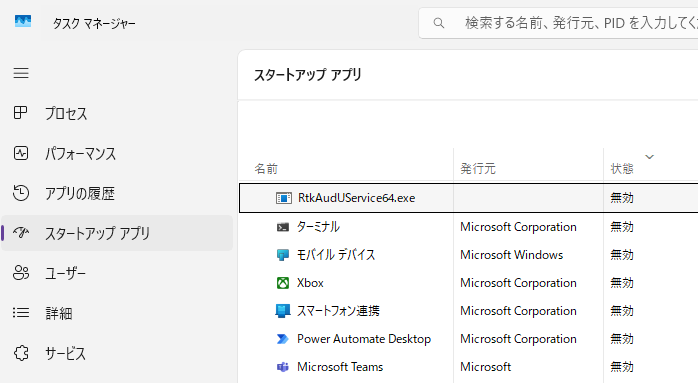Open the 詳細 page

click(117, 313)
